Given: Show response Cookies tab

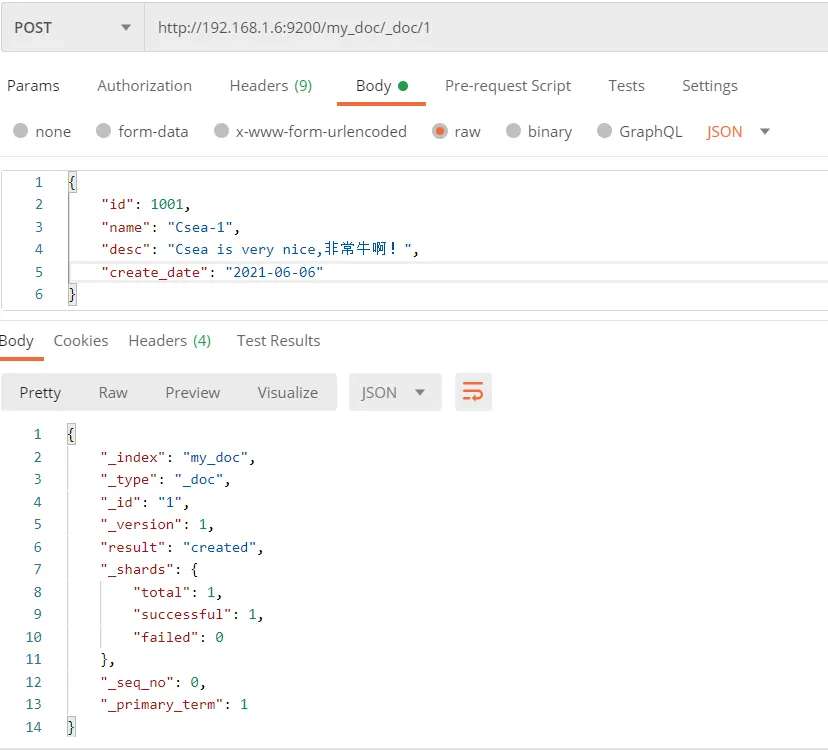Looking at the screenshot, I should tap(81, 341).
